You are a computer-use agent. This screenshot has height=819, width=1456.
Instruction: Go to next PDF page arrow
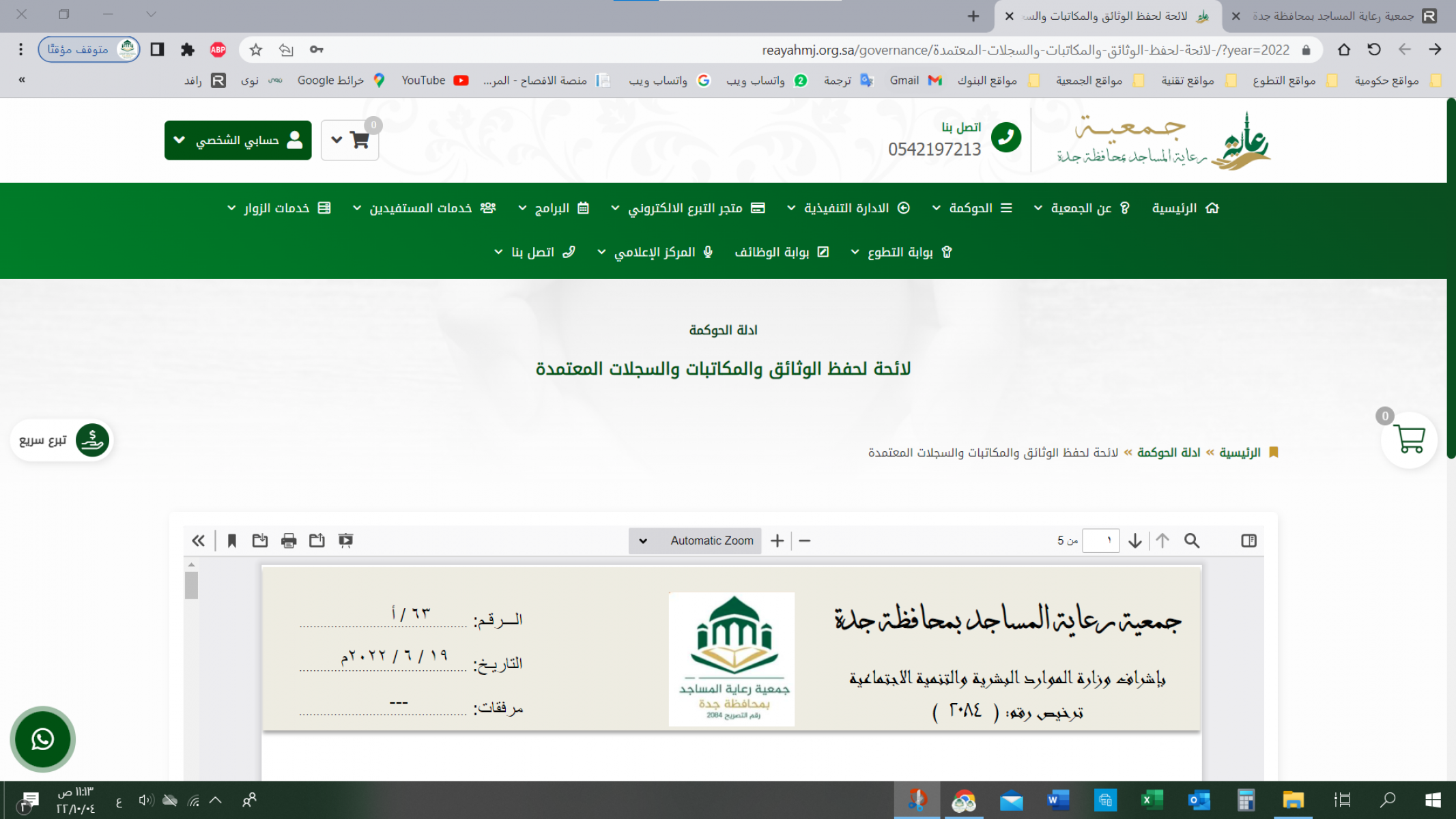pyautogui.click(x=1135, y=541)
